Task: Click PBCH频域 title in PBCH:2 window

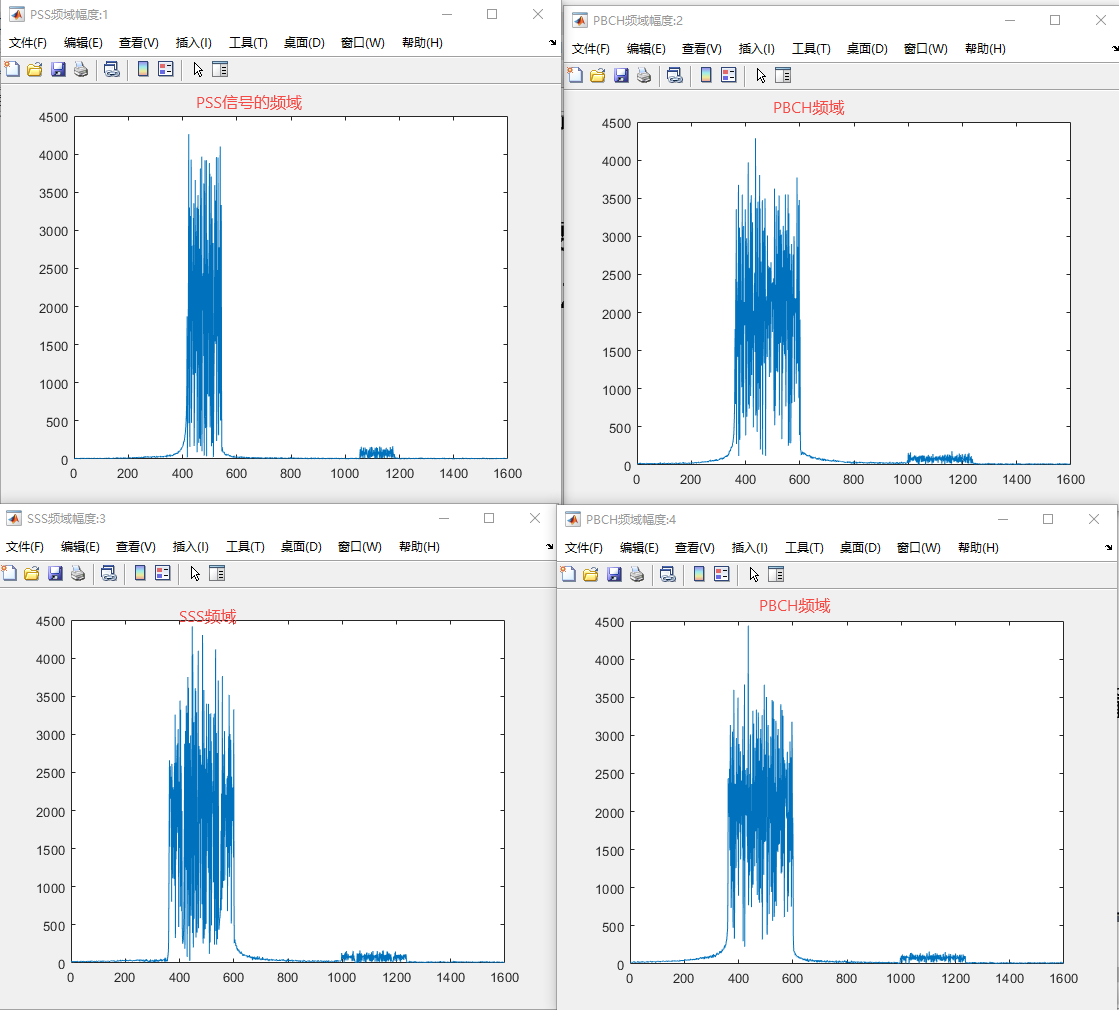Action: [x=809, y=108]
